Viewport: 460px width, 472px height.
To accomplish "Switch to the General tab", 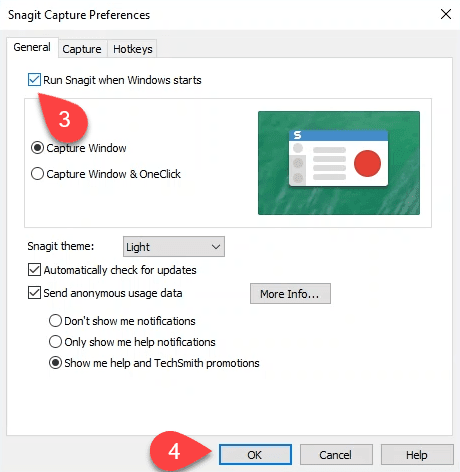I will [32, 47].
